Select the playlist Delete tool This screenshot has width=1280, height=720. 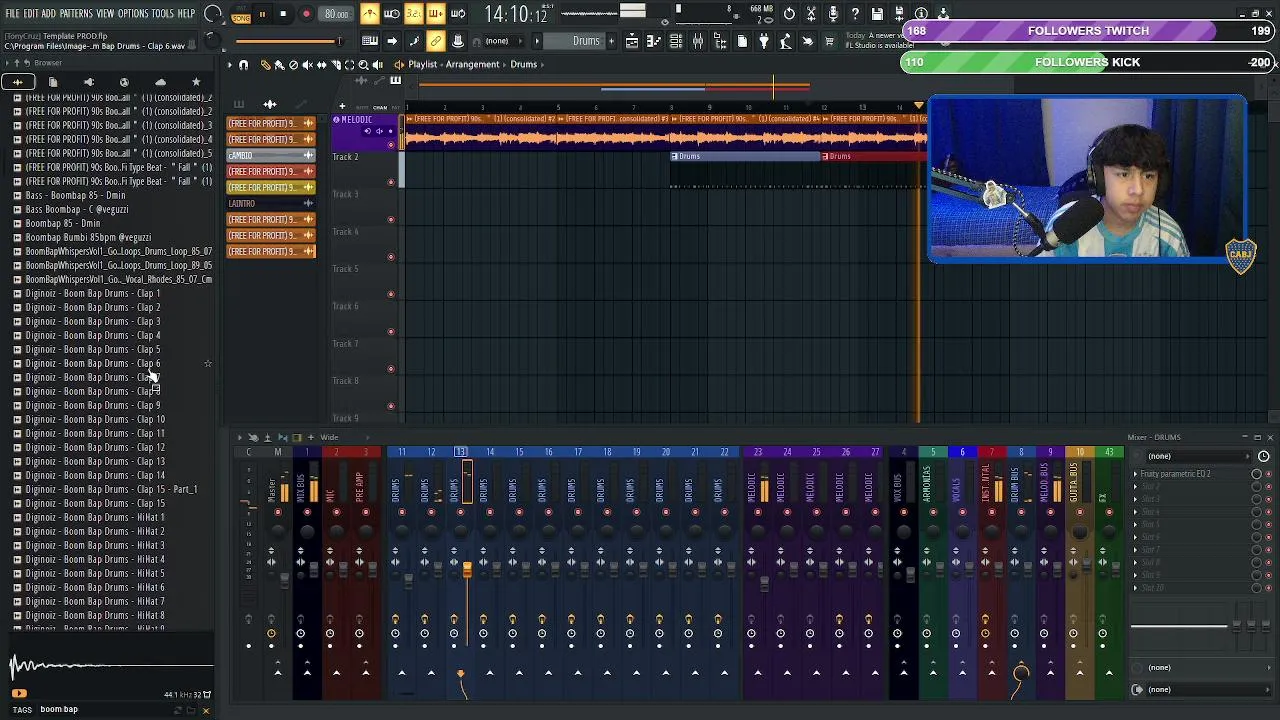click(x=293, y=64)
